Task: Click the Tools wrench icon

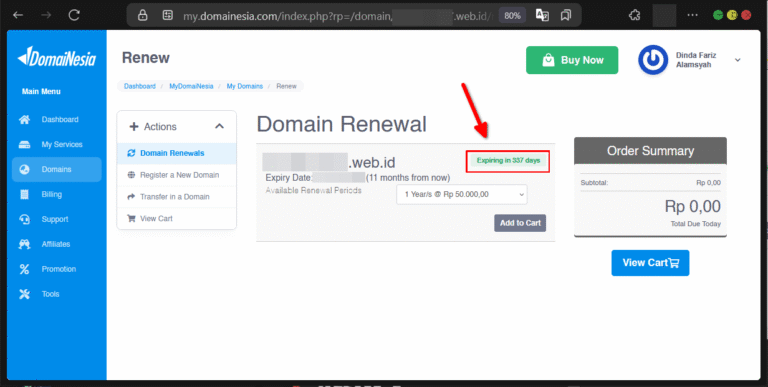Action: click(x=24, y=294)
